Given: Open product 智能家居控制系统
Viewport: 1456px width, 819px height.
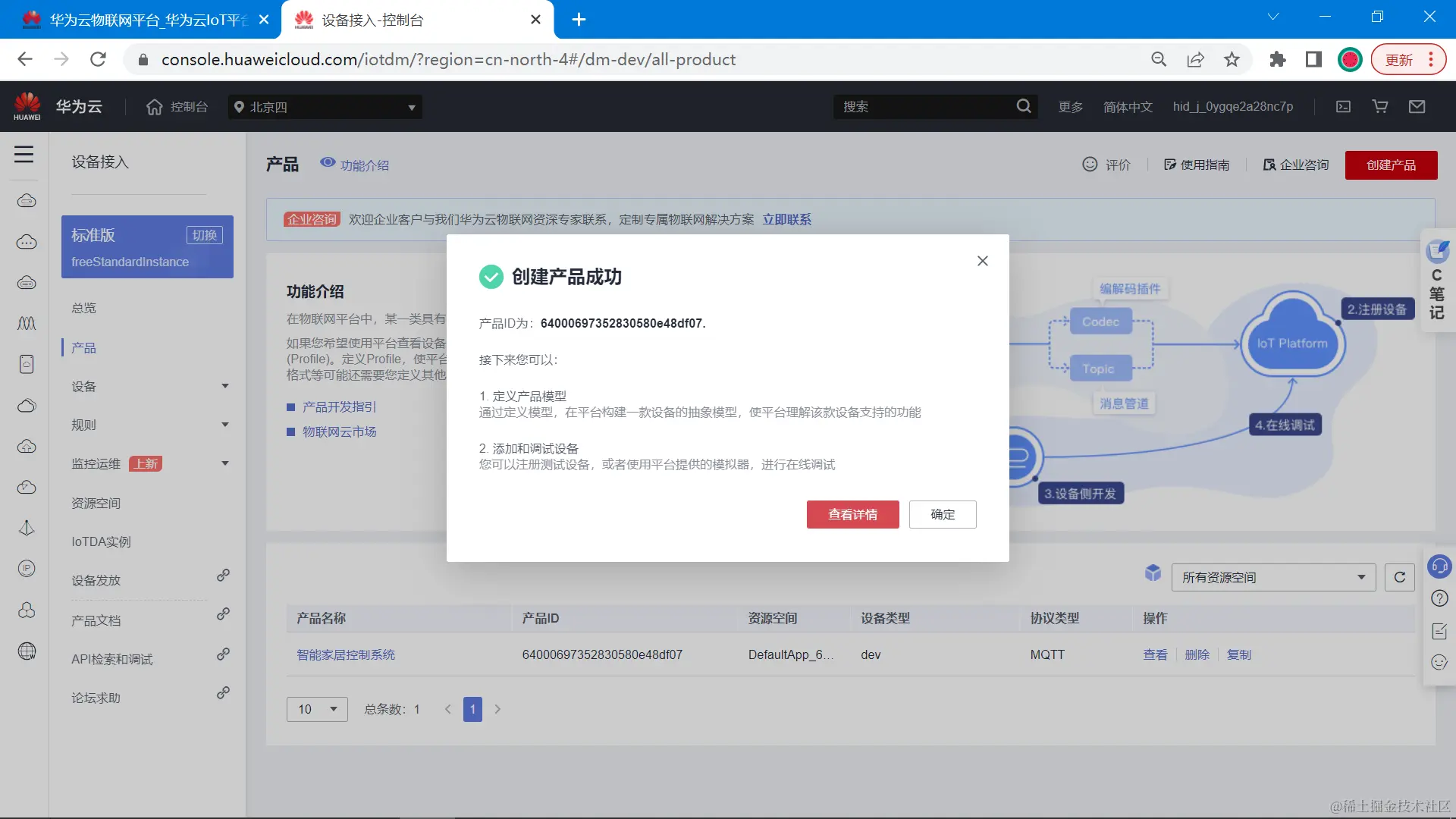Looking at the screenshot, I should 346,654.
